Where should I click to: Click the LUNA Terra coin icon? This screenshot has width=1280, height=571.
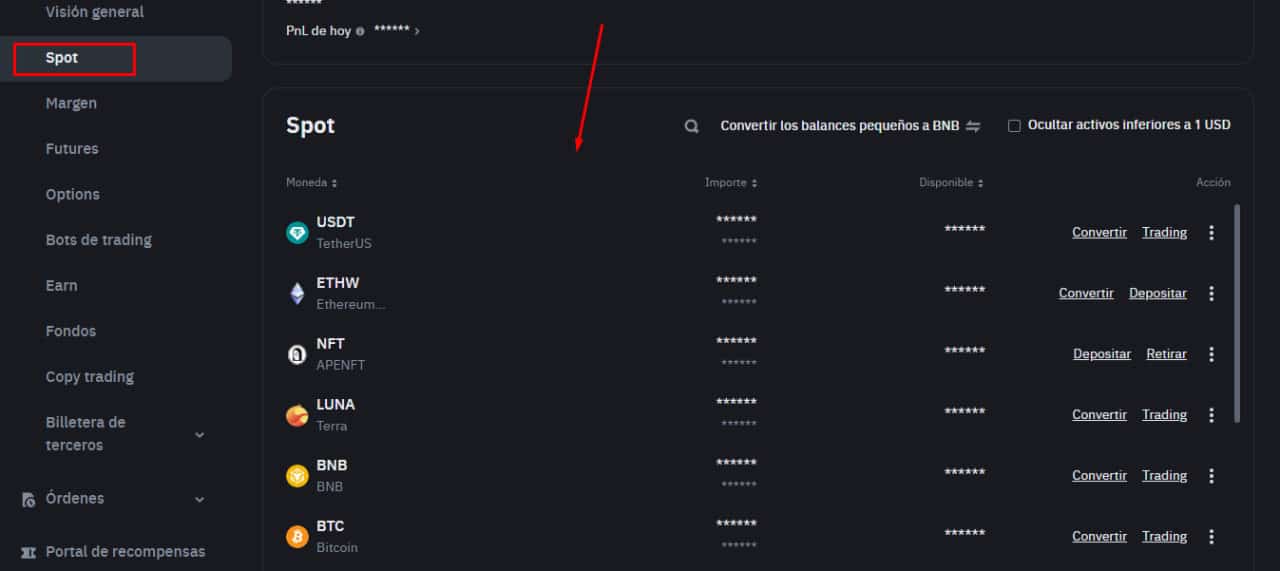297,415
